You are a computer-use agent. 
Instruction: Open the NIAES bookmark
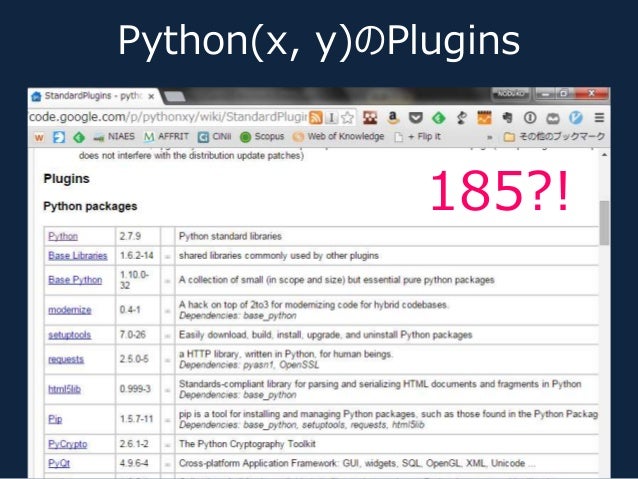tap(114, 137)
